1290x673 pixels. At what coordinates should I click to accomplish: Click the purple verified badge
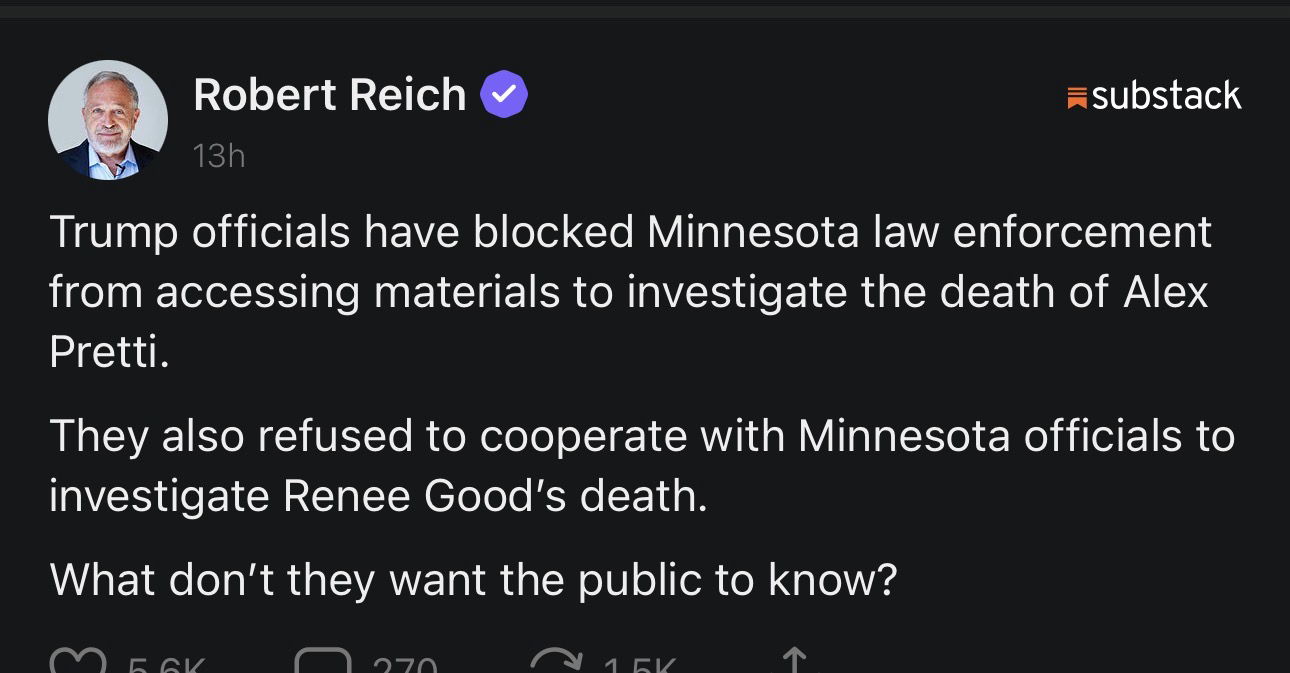(x=504, y=96)
